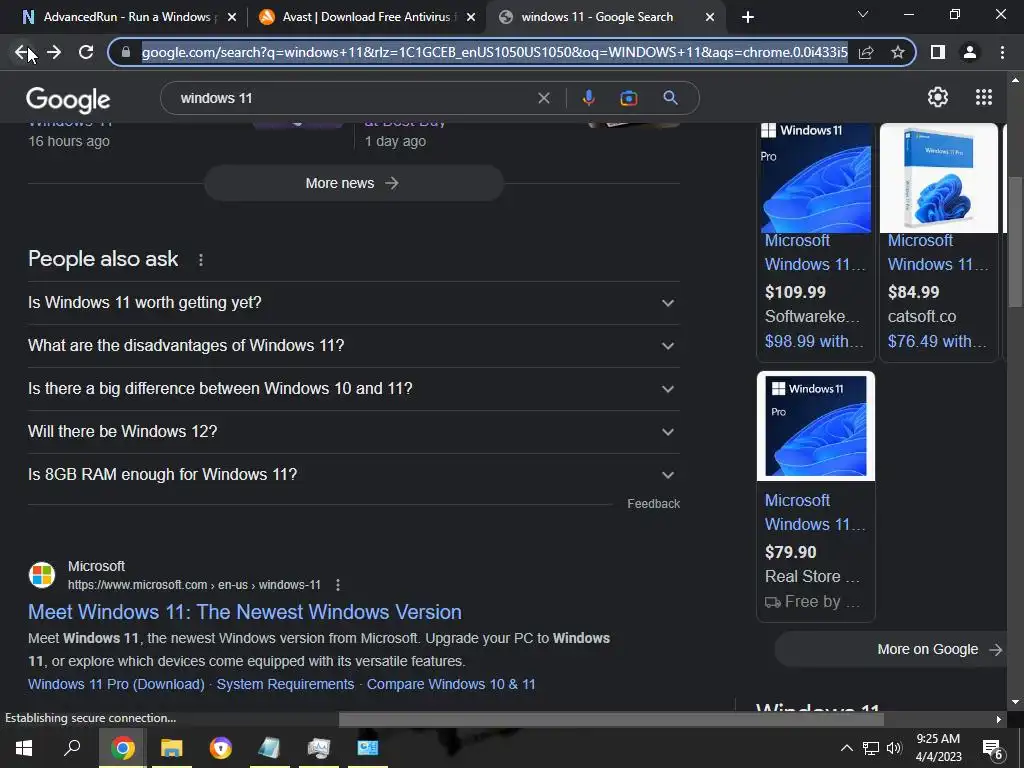Bookmark this tab with the star icon

898,52
